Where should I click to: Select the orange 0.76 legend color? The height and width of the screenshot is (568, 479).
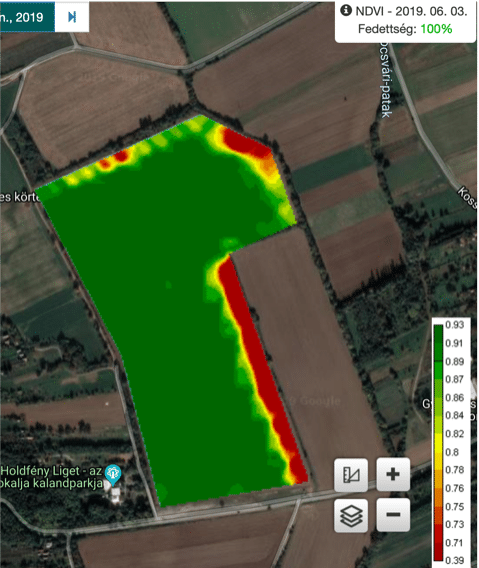pos(438,488)
